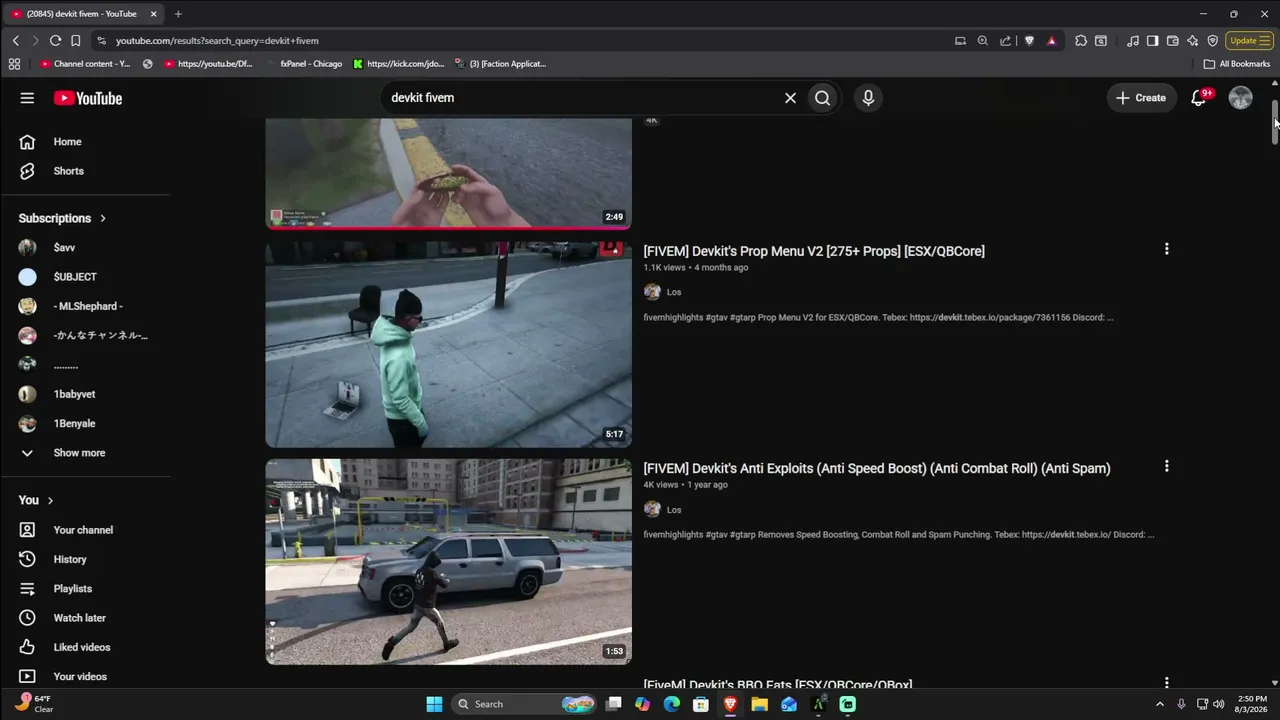Open the fxPanel - Chicago bookmark
The height and width of the screenshot is (720, 1280).
(x=304, y=64)
